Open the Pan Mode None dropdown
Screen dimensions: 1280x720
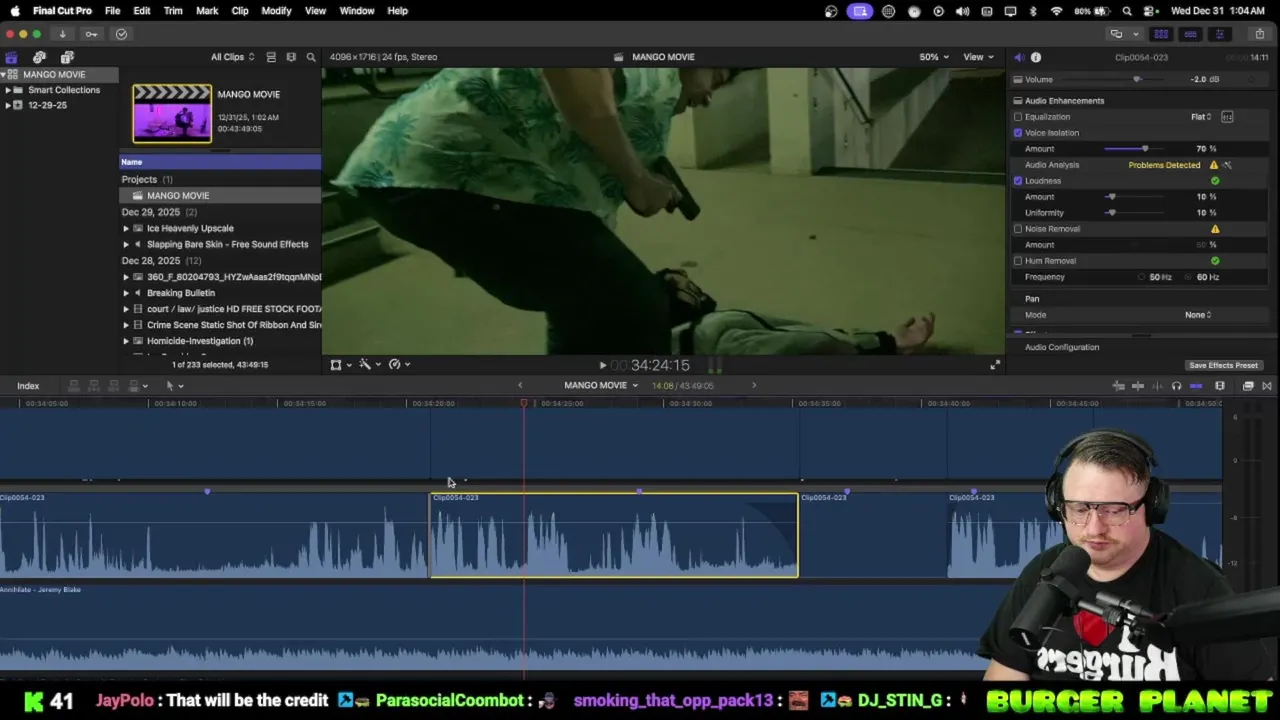1198,315
